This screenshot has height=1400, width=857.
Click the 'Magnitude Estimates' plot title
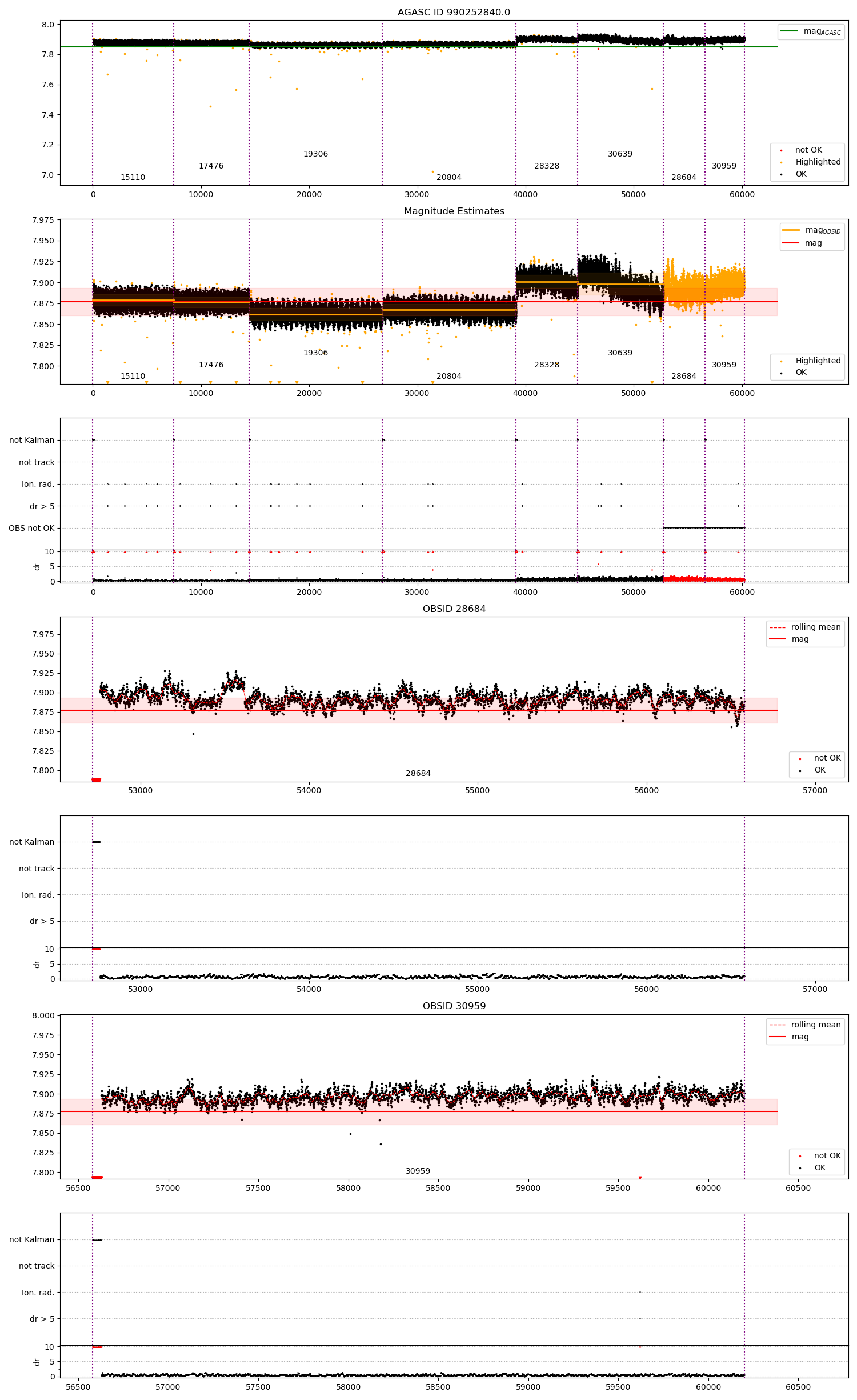point(454,211)
